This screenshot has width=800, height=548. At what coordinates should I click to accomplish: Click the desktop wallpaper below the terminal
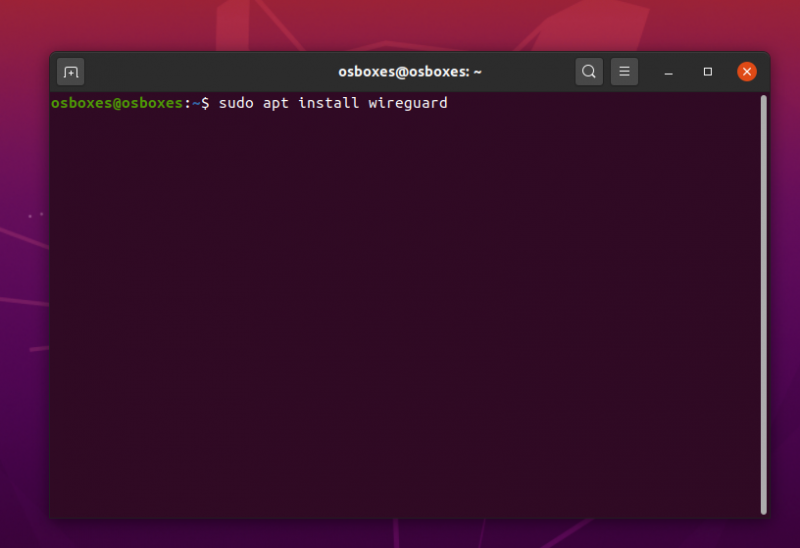(400, 535)
